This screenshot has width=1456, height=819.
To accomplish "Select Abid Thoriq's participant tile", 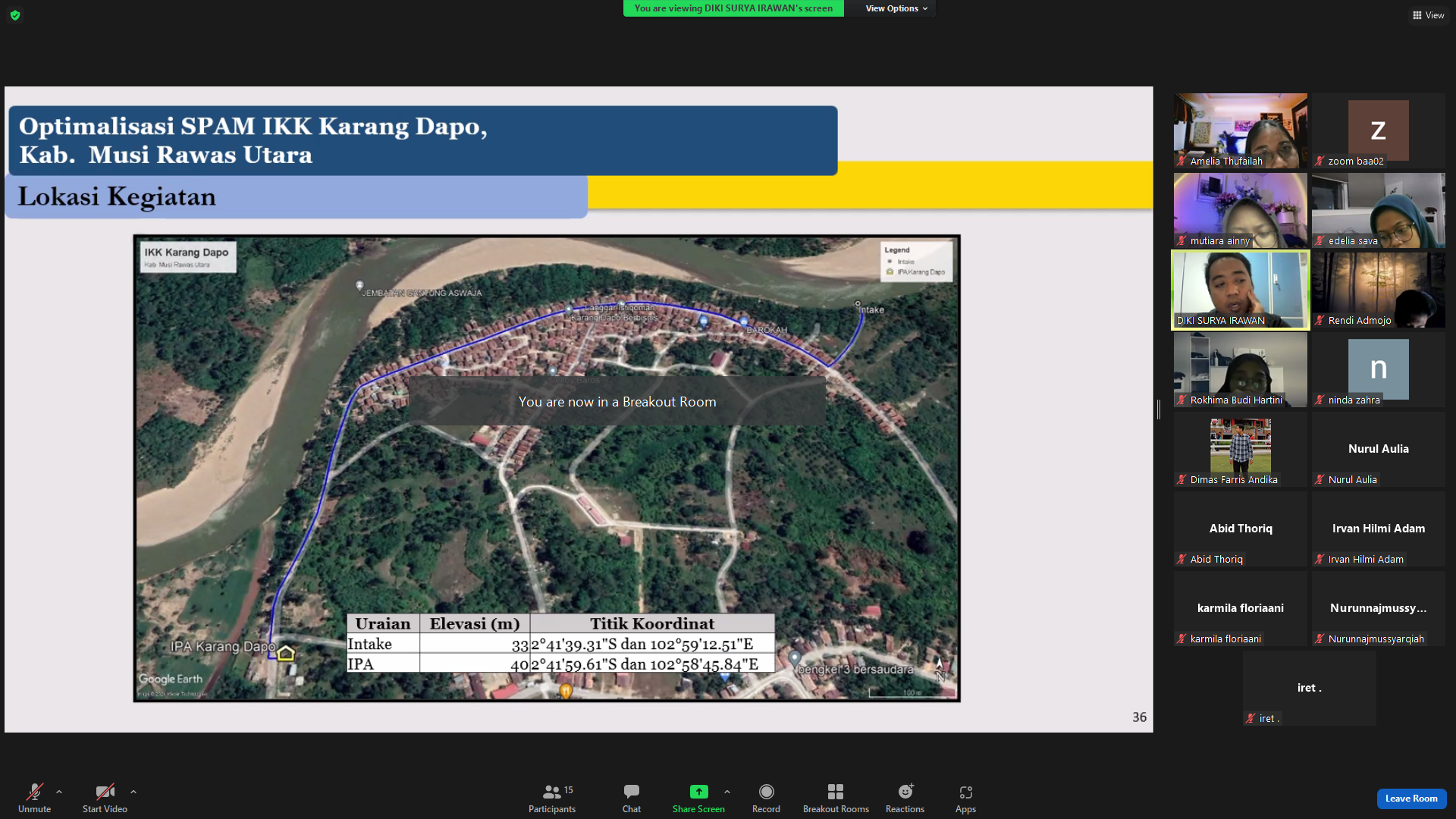I will pos(1241,529).
